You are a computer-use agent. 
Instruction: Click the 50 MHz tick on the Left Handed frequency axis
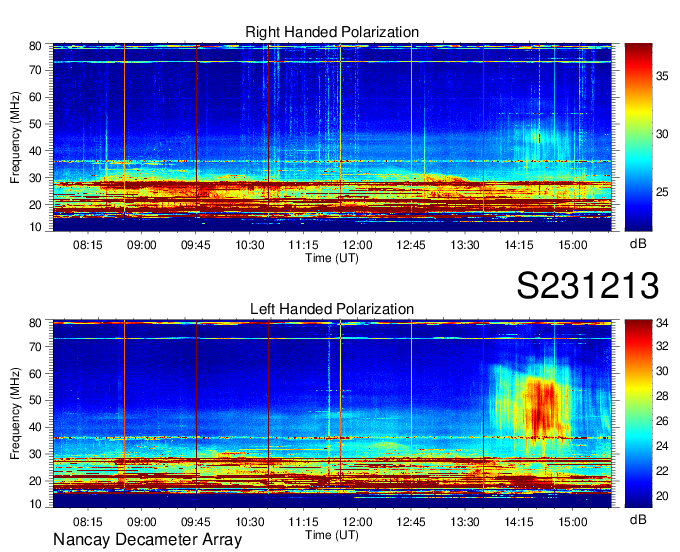click(35, 400)
